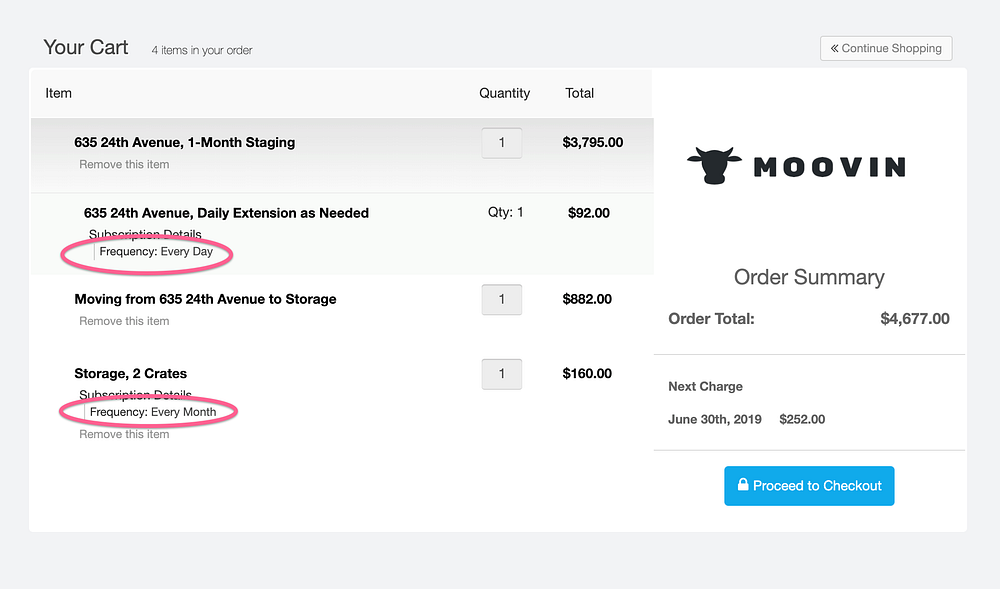
Task: Remove the Moving to Storage item
Action: click(x=124, y=321)
